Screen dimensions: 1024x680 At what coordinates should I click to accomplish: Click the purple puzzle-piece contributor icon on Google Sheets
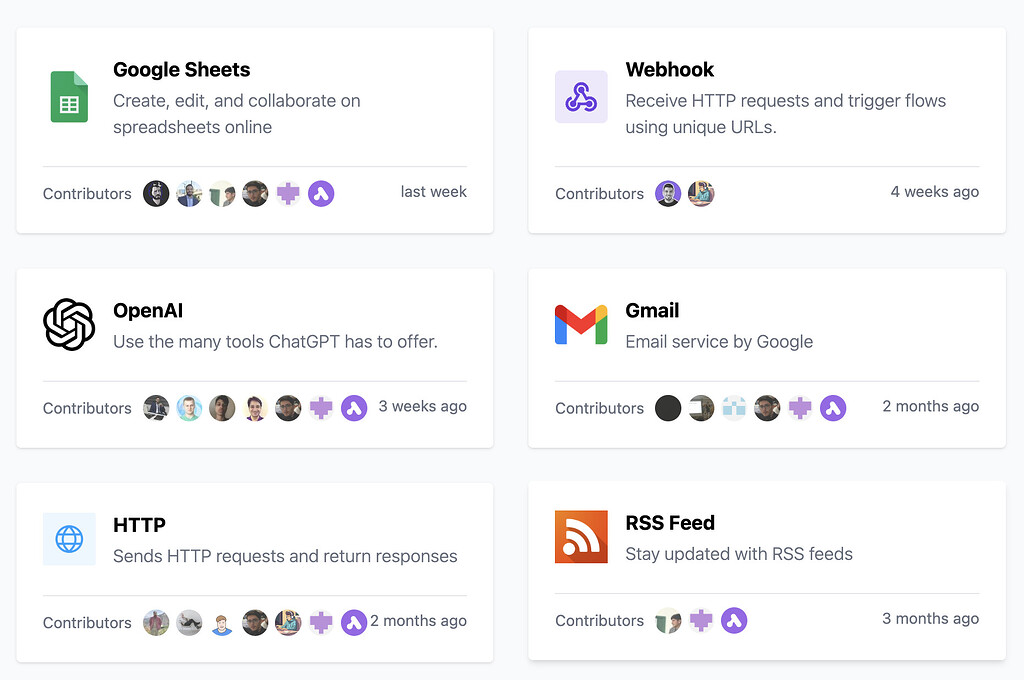[288, 193]
